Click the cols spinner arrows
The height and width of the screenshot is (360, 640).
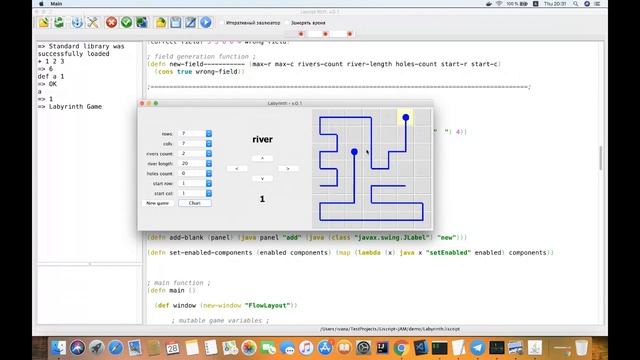209,144
